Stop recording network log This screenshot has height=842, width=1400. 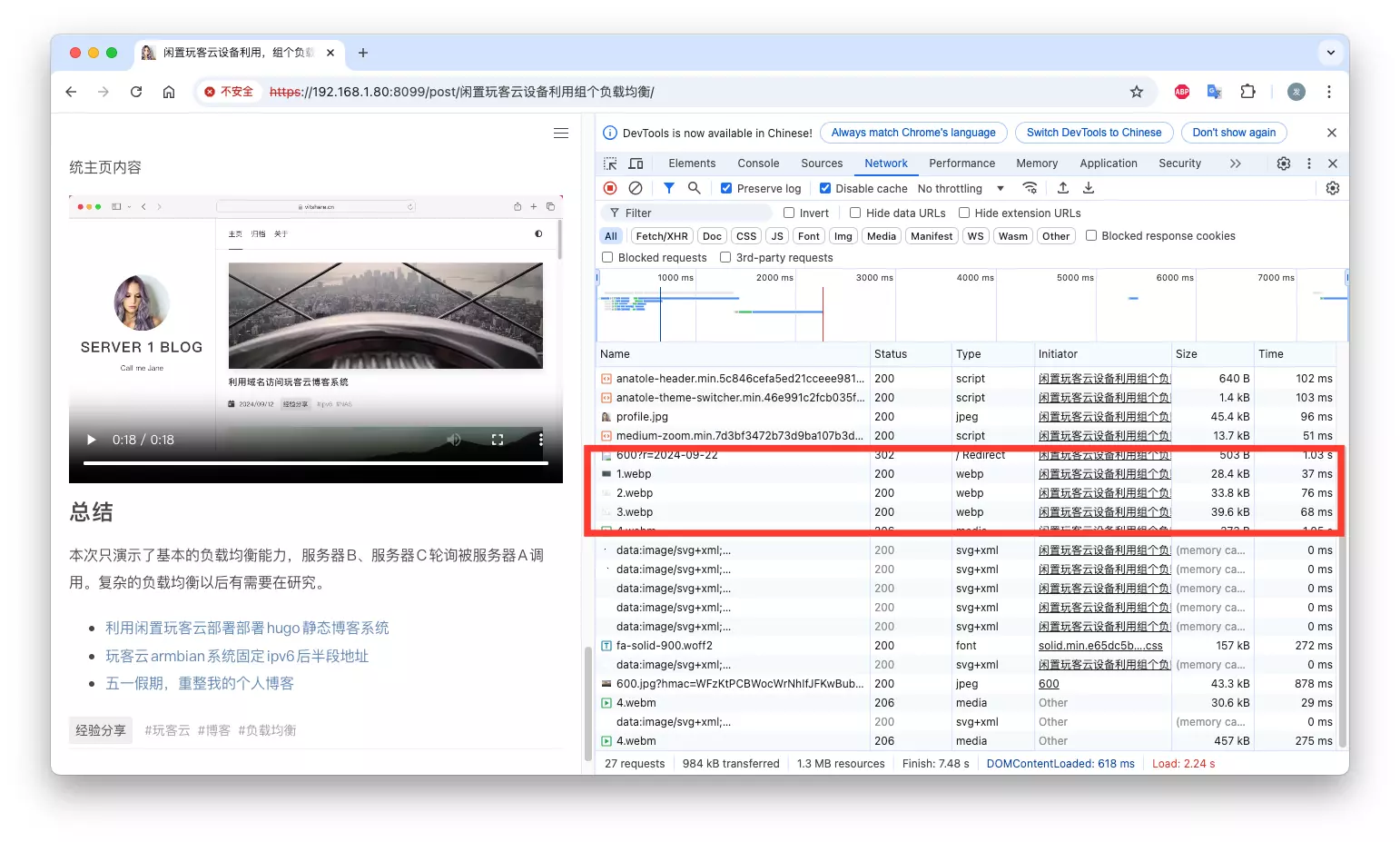[610, 188]
